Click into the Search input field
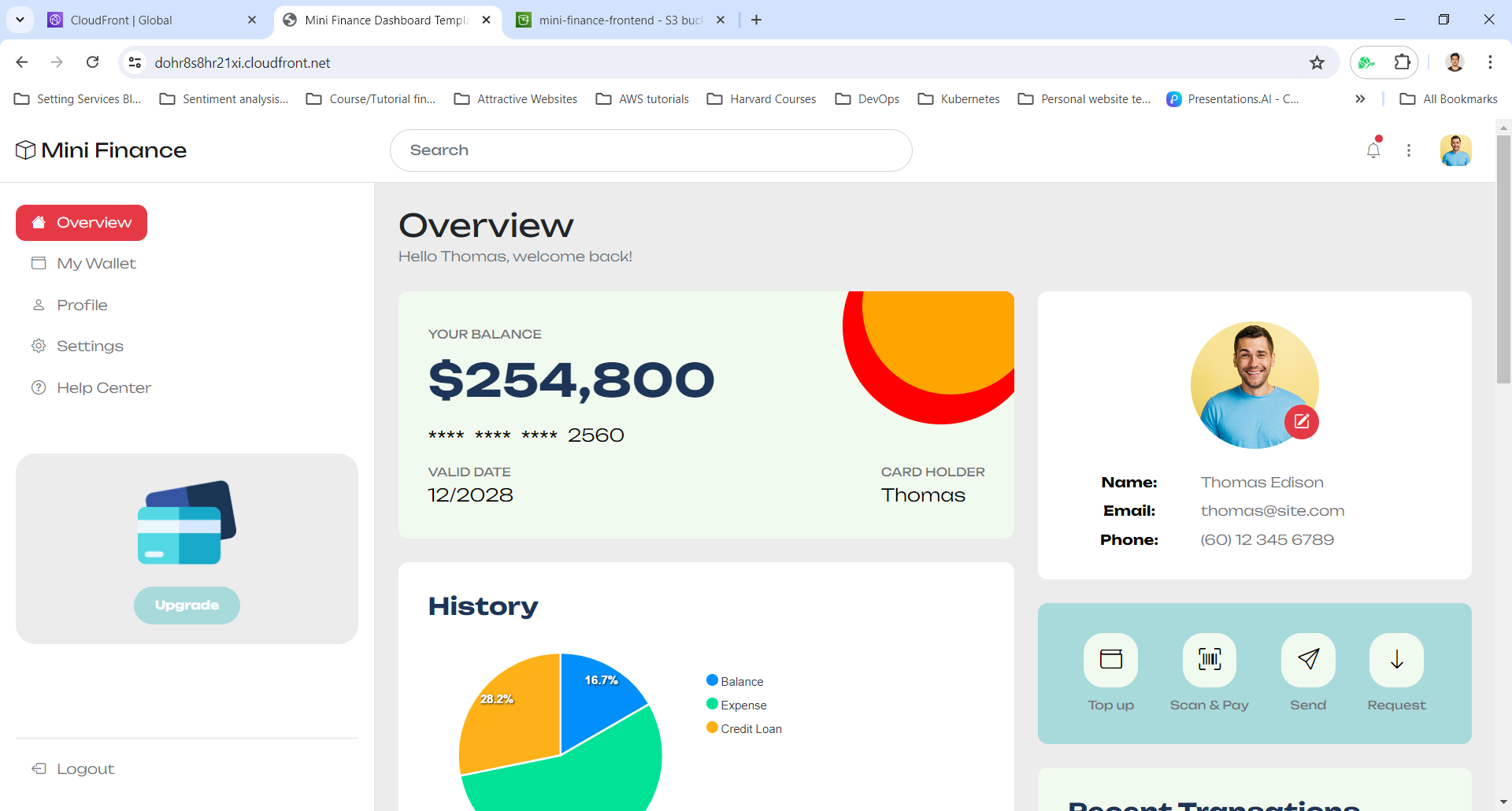This screenshot has width=1512, height=811. pyautogui.click(x=650, y=150)
